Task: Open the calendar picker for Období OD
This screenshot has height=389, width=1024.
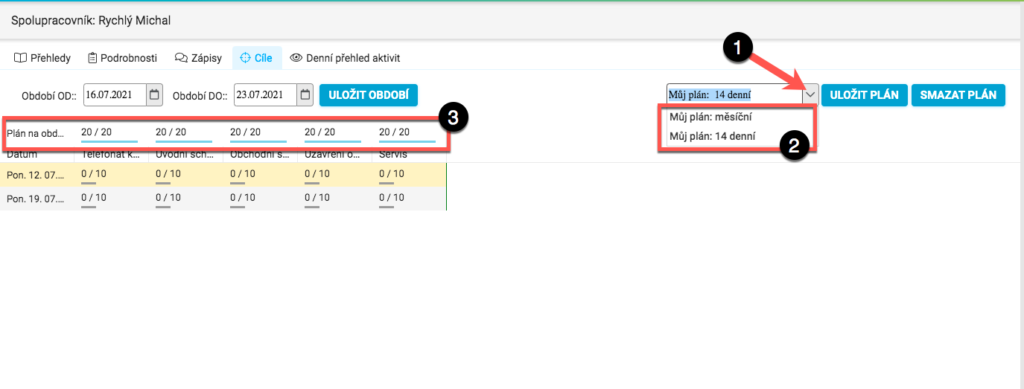Action: [x=155, y=95]
